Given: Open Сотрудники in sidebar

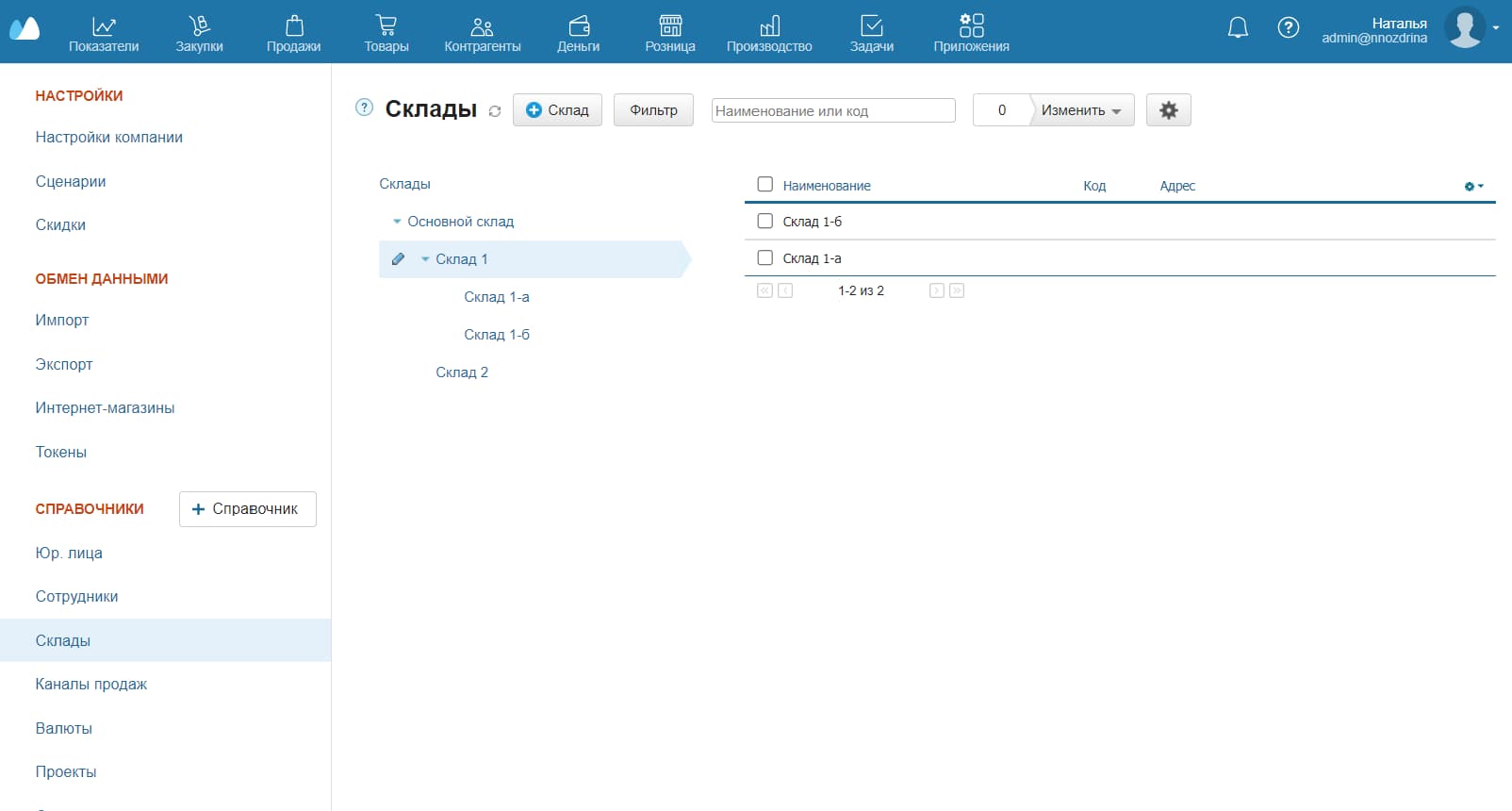Looking at the screenshot, I should pyautogui.click(x=76, y=596).
